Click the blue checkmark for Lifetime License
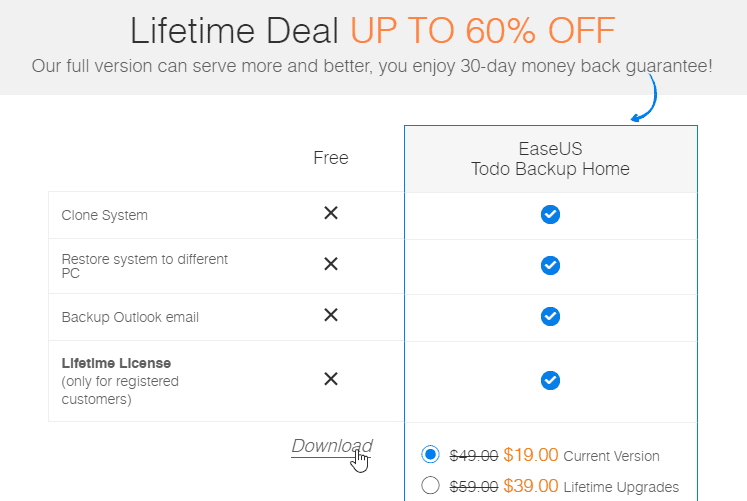The width and height of the screenshot is (747, 501). click(550, 381)
